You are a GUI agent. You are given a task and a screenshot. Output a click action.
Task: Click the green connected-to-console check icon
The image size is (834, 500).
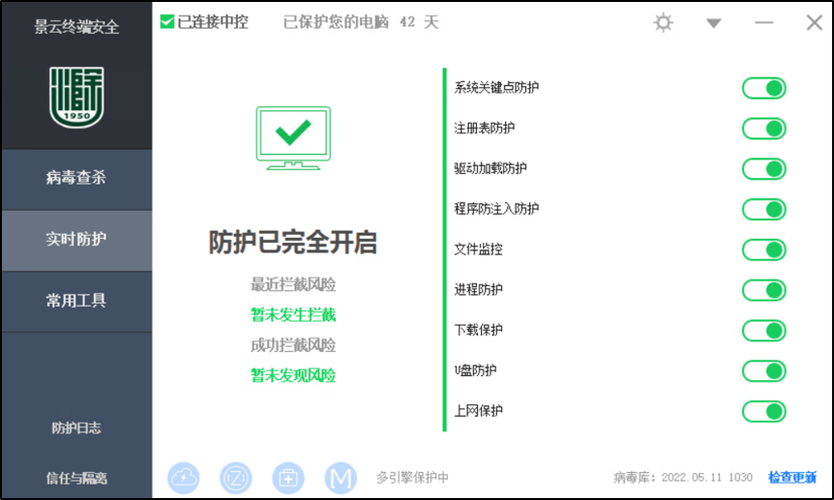pos(167,22)
